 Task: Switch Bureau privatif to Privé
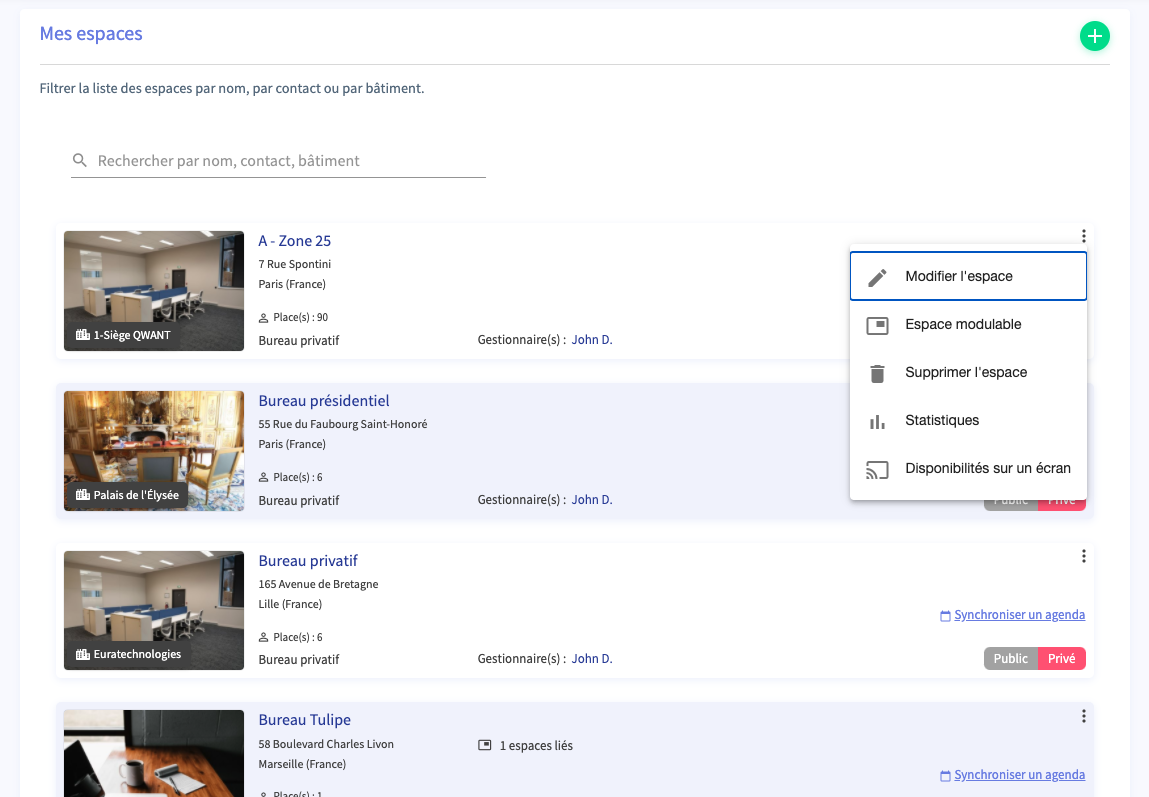pos(1063,658)
